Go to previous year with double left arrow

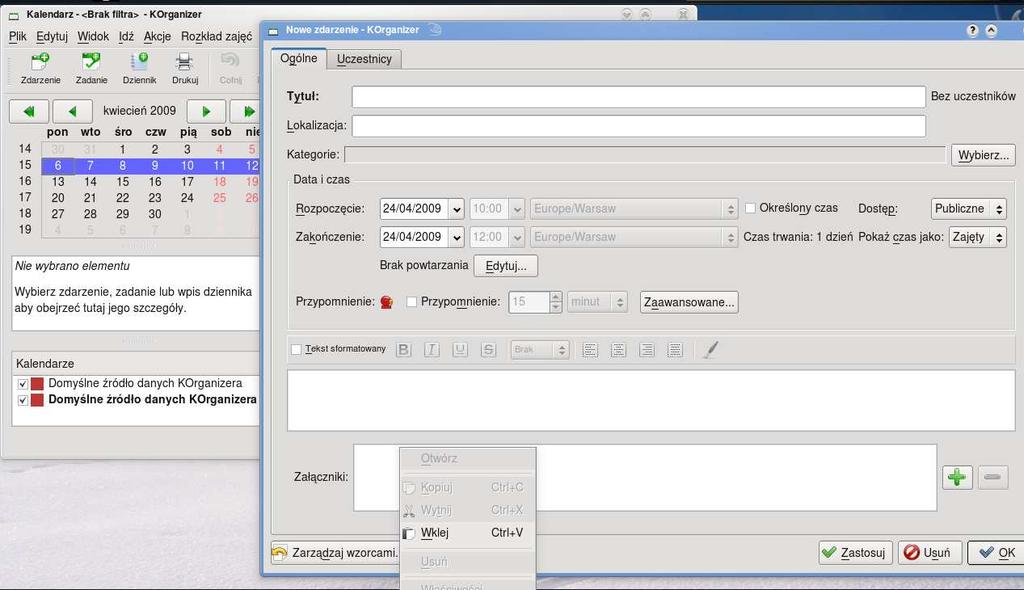coord(29,111)
